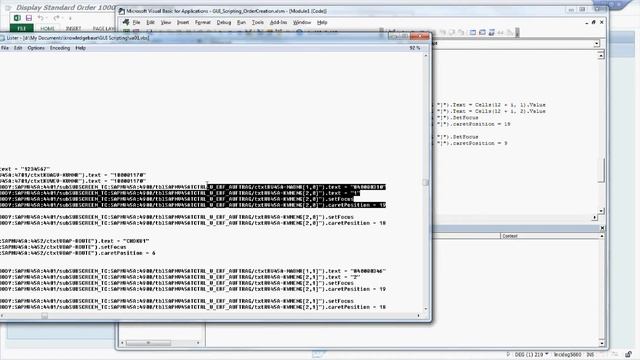Open Debug menu in VBA editor

click(x=224, y=22)
